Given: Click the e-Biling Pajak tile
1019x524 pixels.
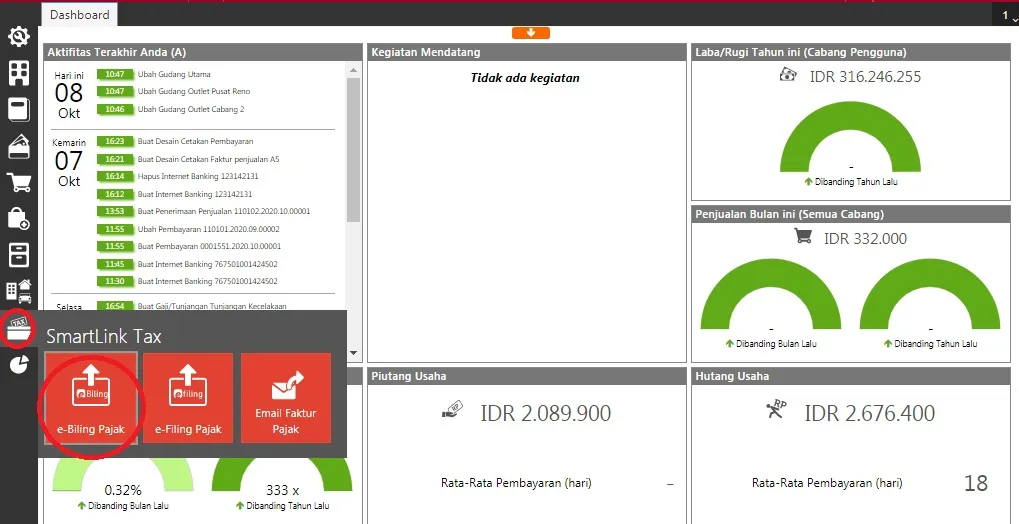Looking at the screenshot, I should pos(91,399).
